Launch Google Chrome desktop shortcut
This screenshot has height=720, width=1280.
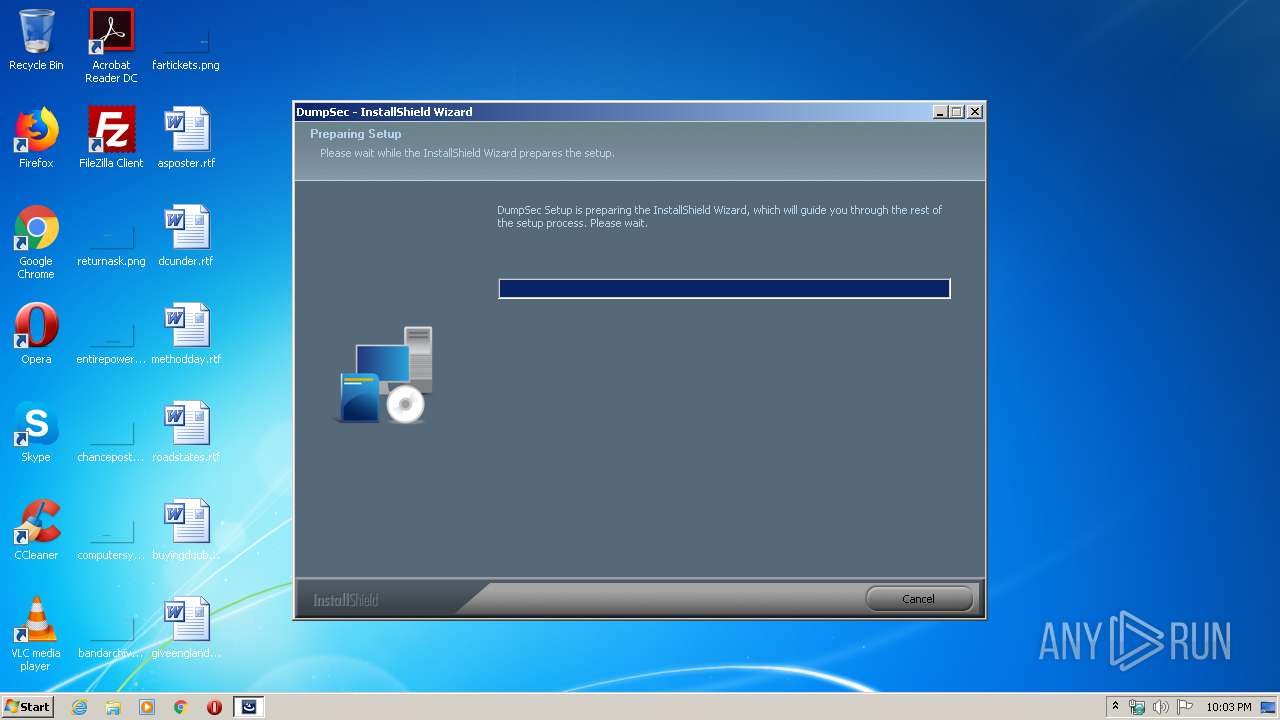36,243
